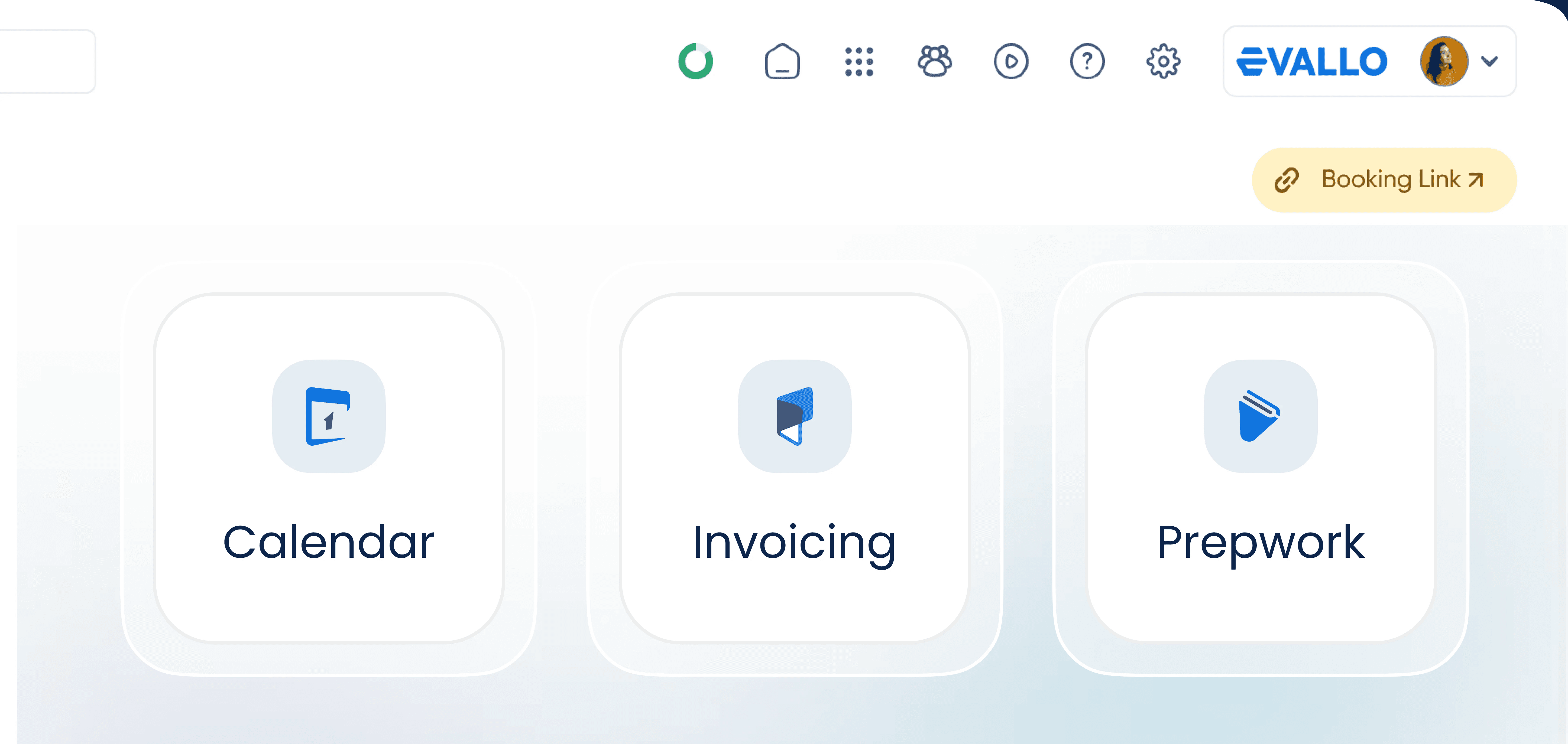Image resolution: width=1568 pixels, height=744 pixels.
Task: Open the Invoicing card
Action: 794,468
